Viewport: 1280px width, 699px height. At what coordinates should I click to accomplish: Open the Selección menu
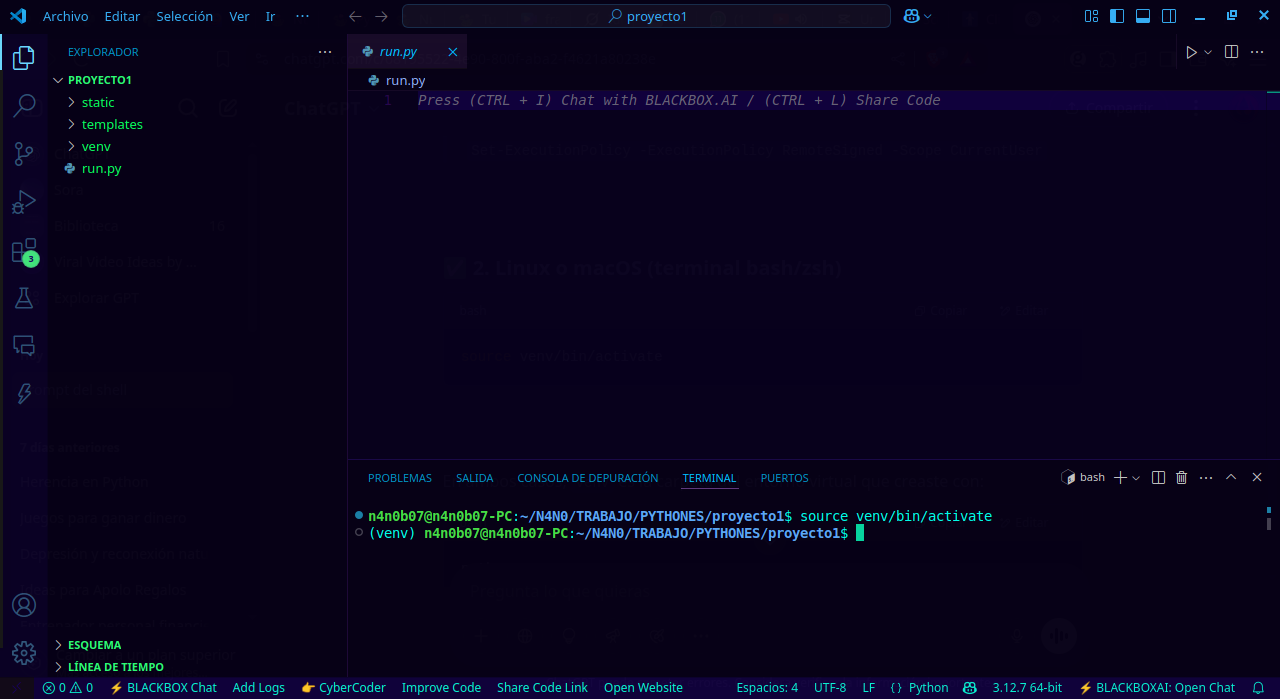[x=184, y=16]
